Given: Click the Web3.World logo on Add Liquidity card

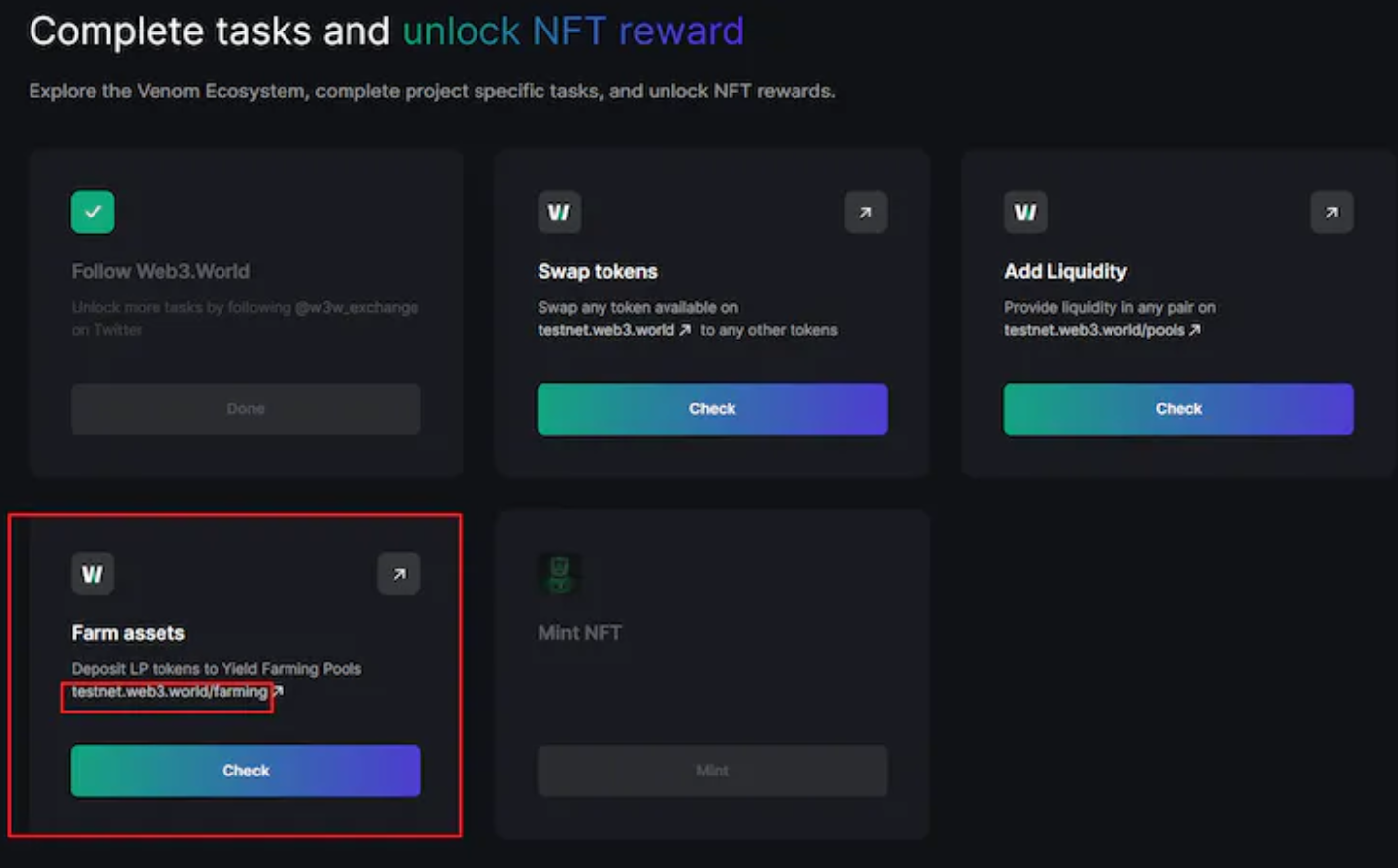Looking at the screenshot, I should pos(1025,212).
